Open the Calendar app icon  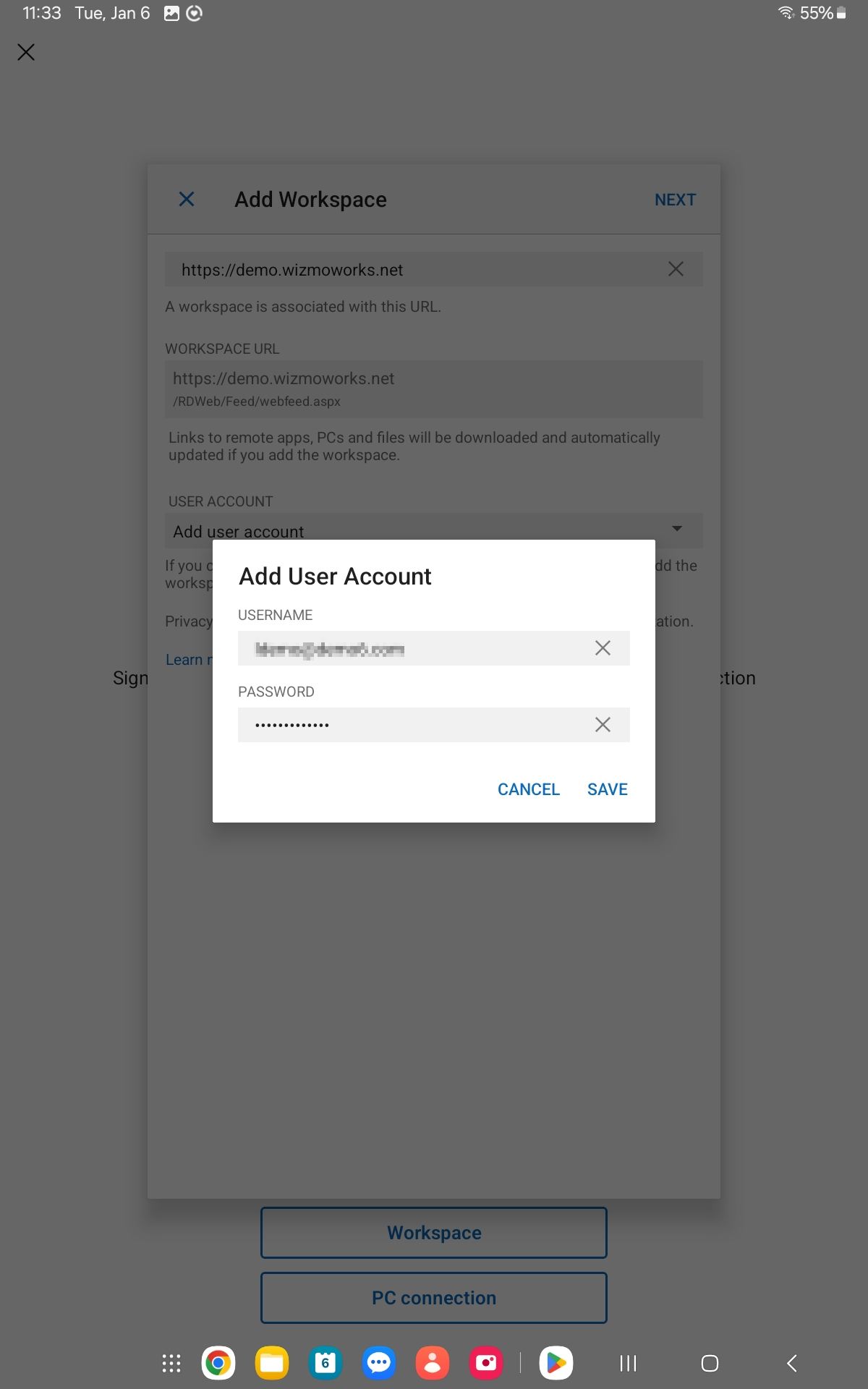point(325,1364)
